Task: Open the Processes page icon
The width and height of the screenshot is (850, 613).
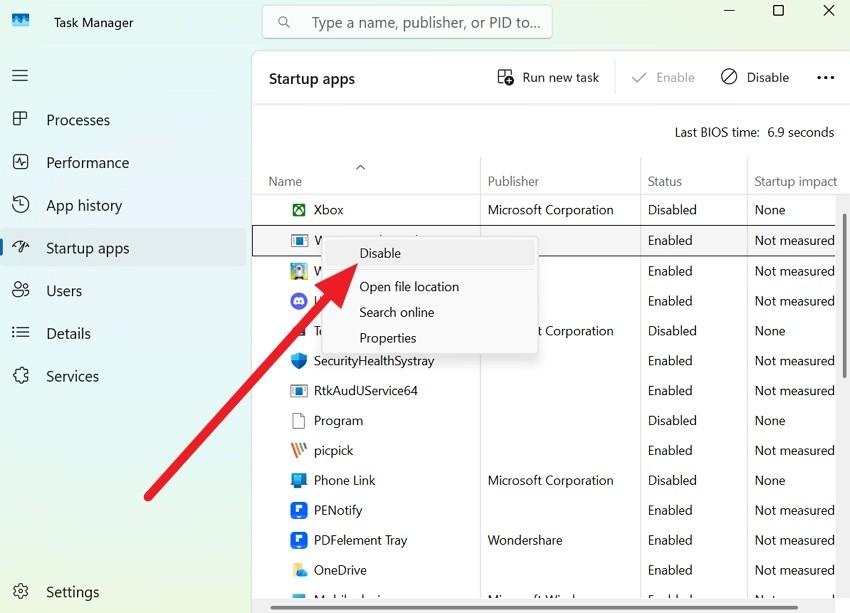Action: [20, 119]
